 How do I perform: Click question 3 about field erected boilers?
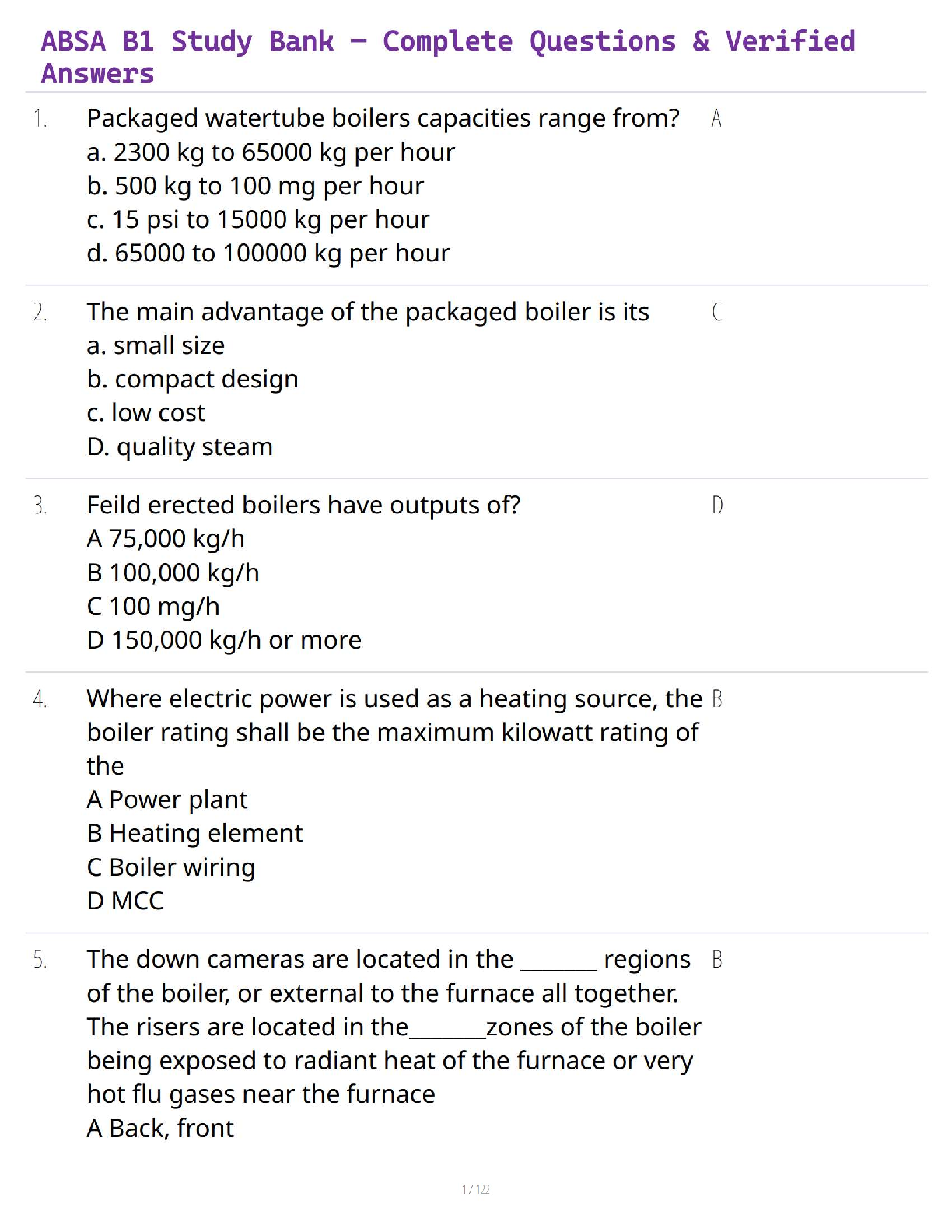pyautogui.click(x=303, y=506)
